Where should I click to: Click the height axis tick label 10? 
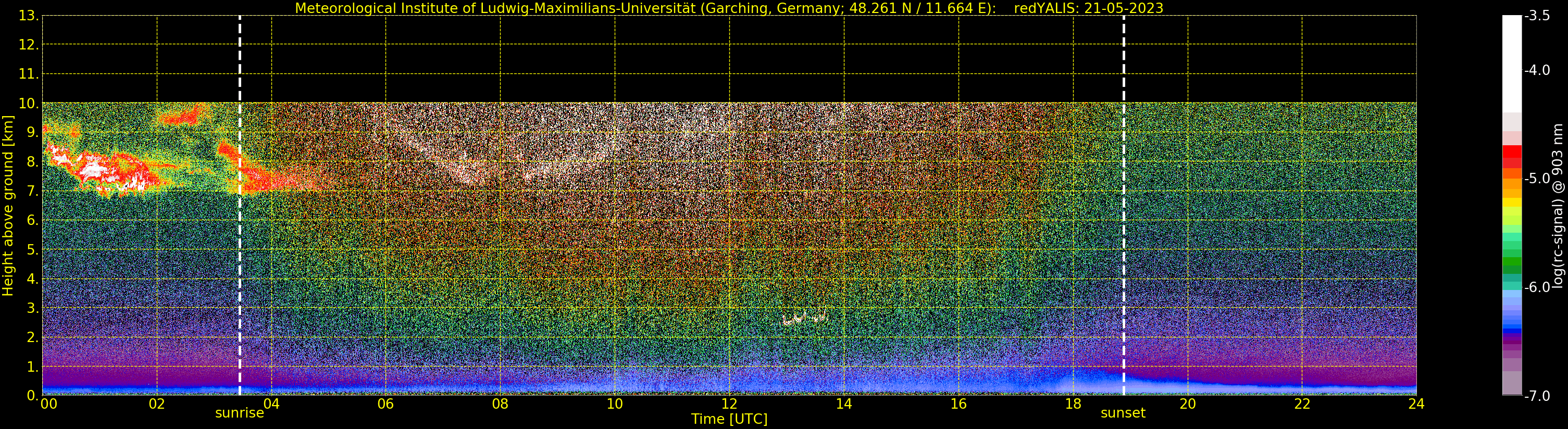(x=28, y=104)
